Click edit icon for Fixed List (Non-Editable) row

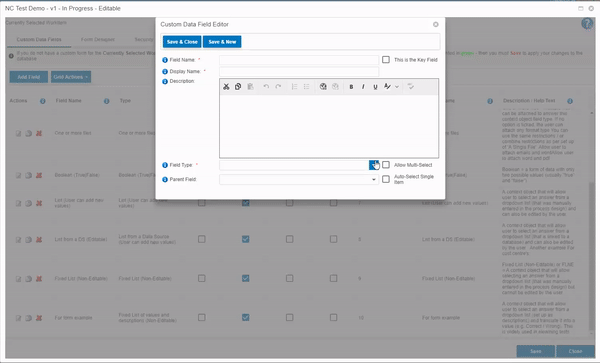pos(18,279)
